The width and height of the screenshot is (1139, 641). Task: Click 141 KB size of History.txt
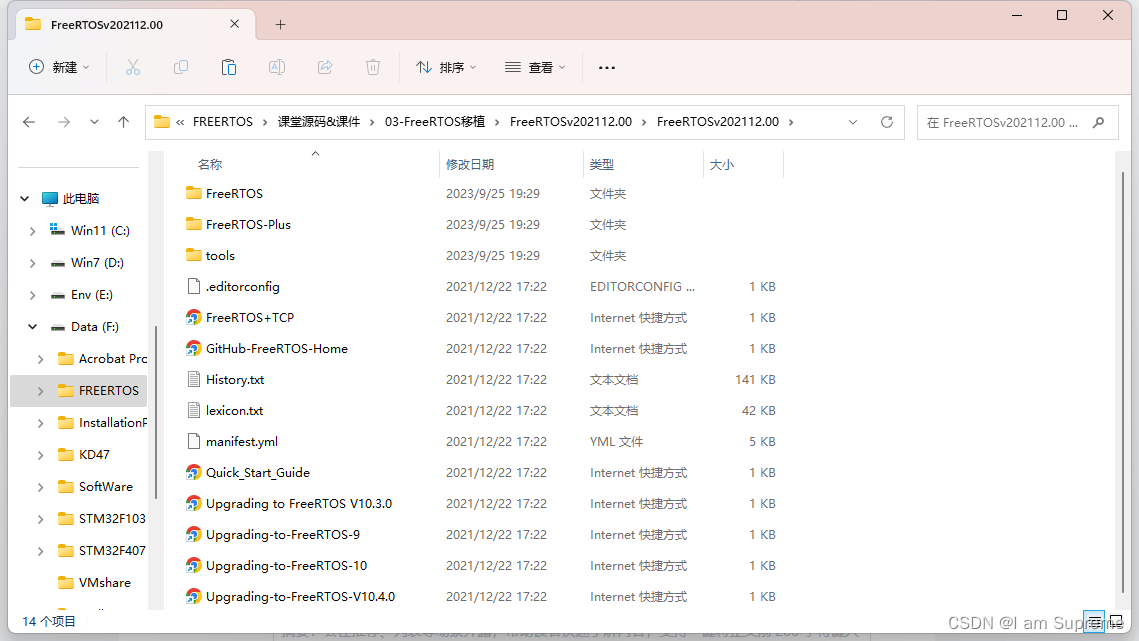pos(755,379)
